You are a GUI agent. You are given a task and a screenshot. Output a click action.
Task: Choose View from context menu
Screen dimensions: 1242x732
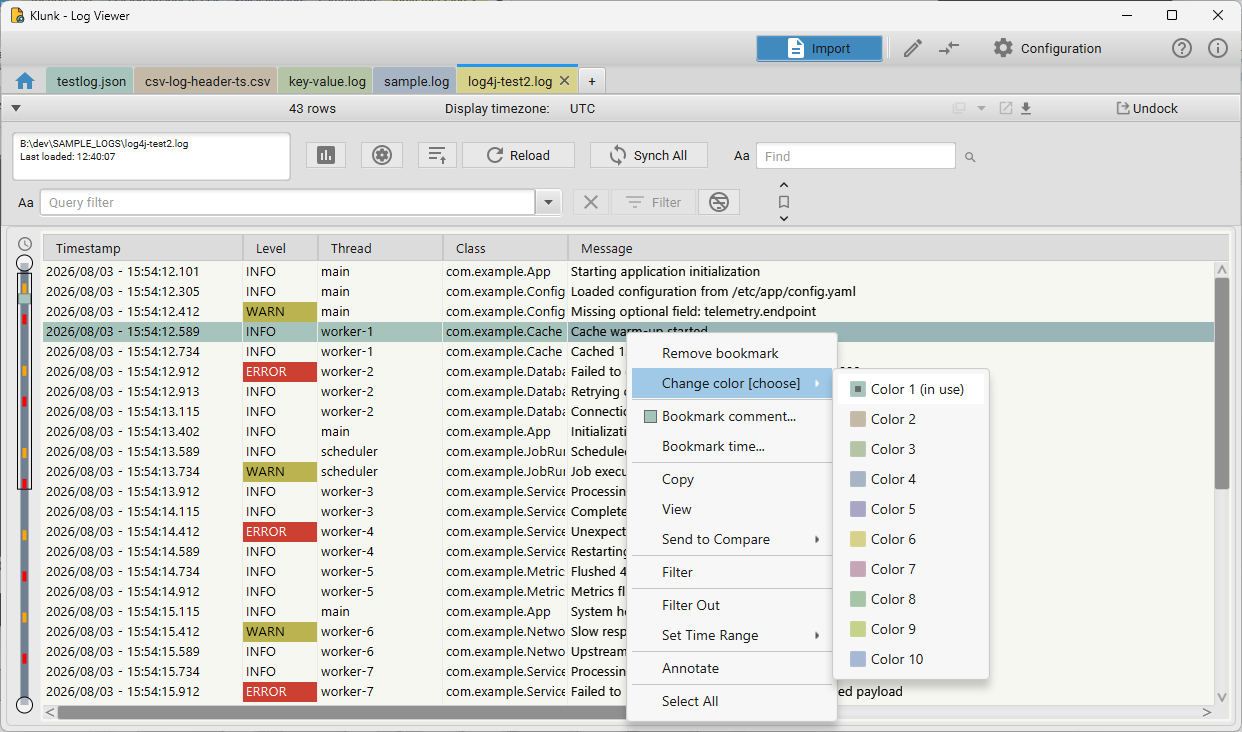(731, 509)
